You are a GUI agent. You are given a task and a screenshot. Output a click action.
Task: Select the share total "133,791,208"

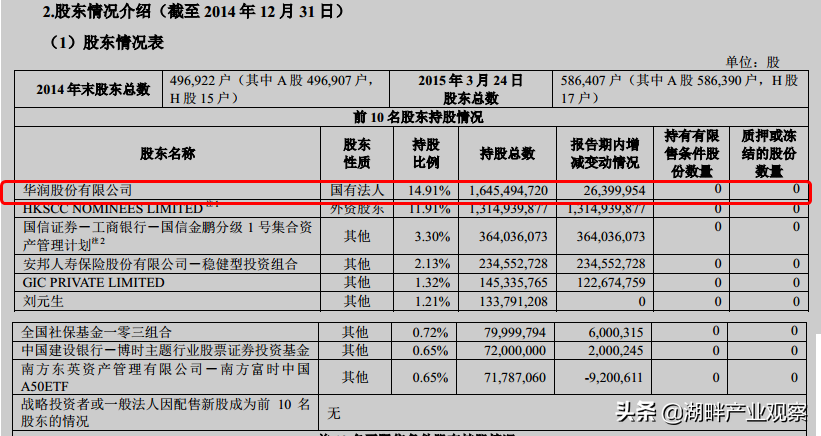point(513,301)
